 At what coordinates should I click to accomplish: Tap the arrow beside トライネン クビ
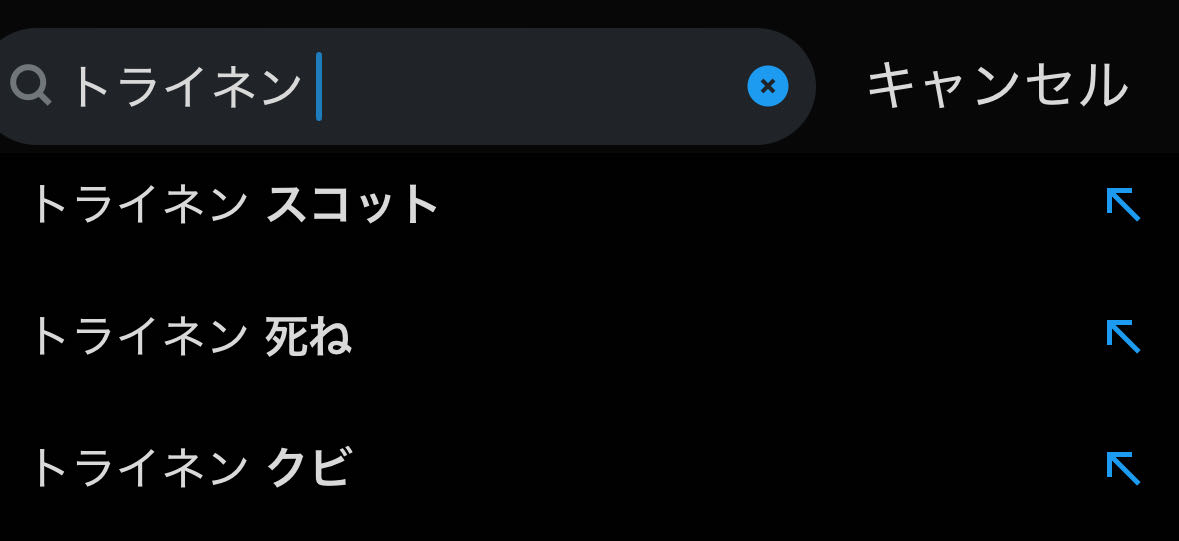coord(1123,468)
